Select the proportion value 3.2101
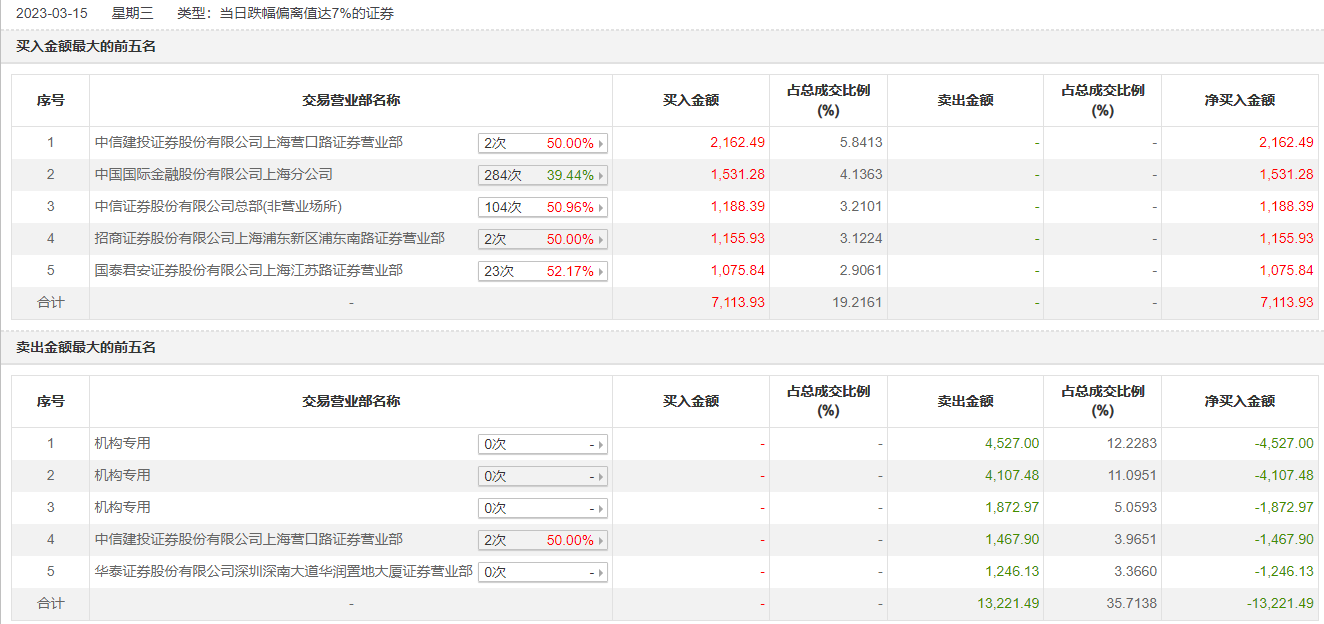The height and width of the screenshot is (624, 1324). pos(860,207)
